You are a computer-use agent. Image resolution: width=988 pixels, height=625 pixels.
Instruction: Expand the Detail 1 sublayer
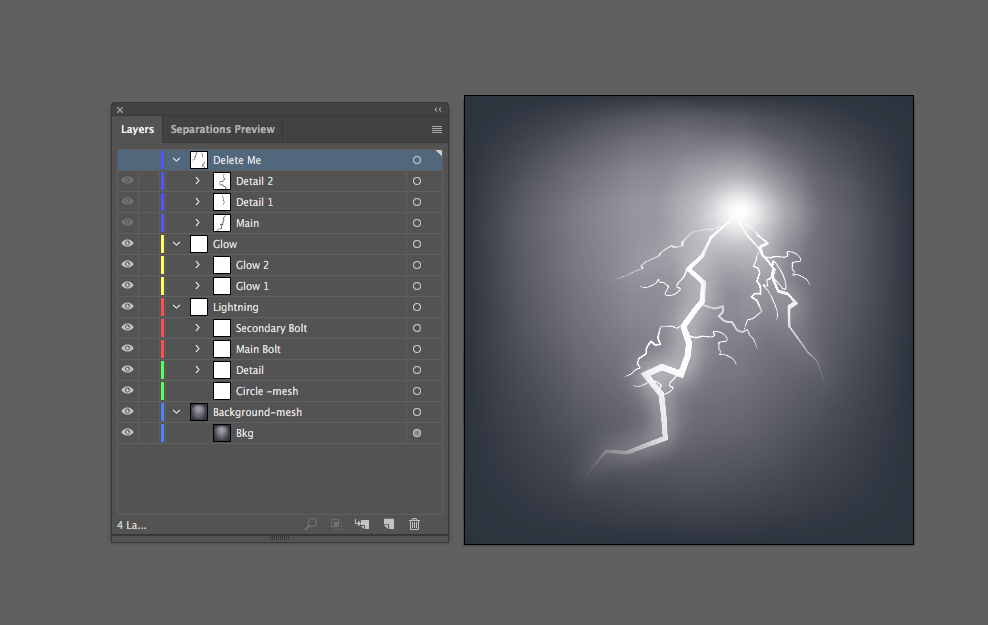tap(197, 202)
